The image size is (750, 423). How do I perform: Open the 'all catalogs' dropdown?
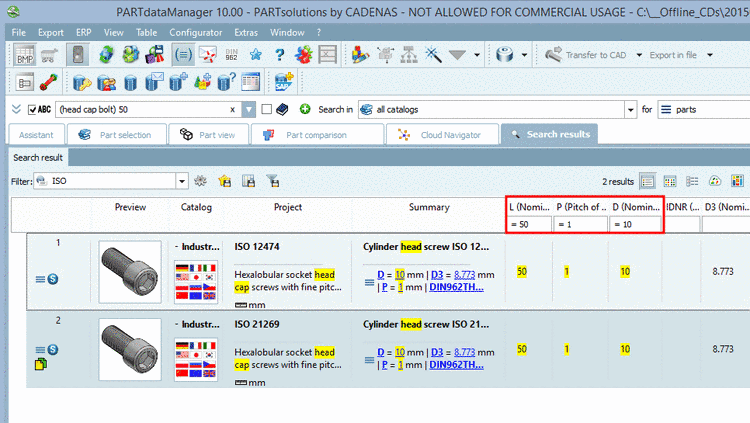tap(630, 110)
